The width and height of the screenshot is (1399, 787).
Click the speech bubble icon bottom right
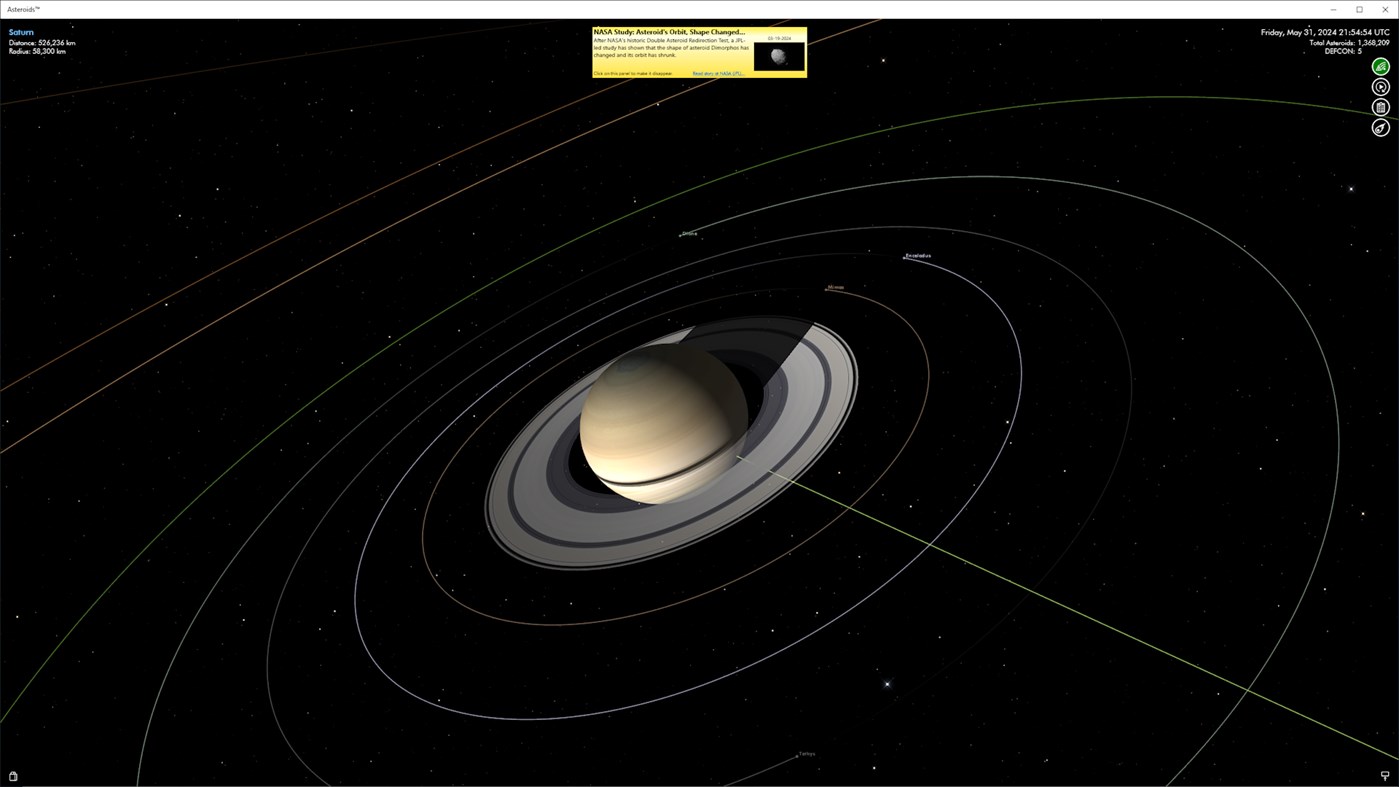tap(1385, 776)
